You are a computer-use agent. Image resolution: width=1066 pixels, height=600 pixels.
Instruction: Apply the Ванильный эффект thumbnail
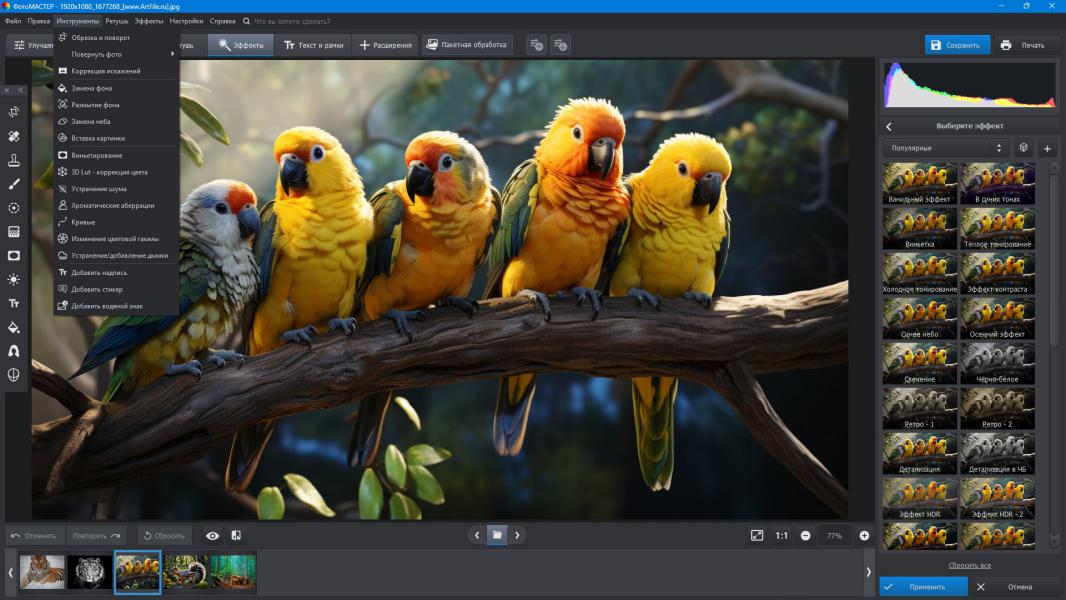click(x=920, y=183)
